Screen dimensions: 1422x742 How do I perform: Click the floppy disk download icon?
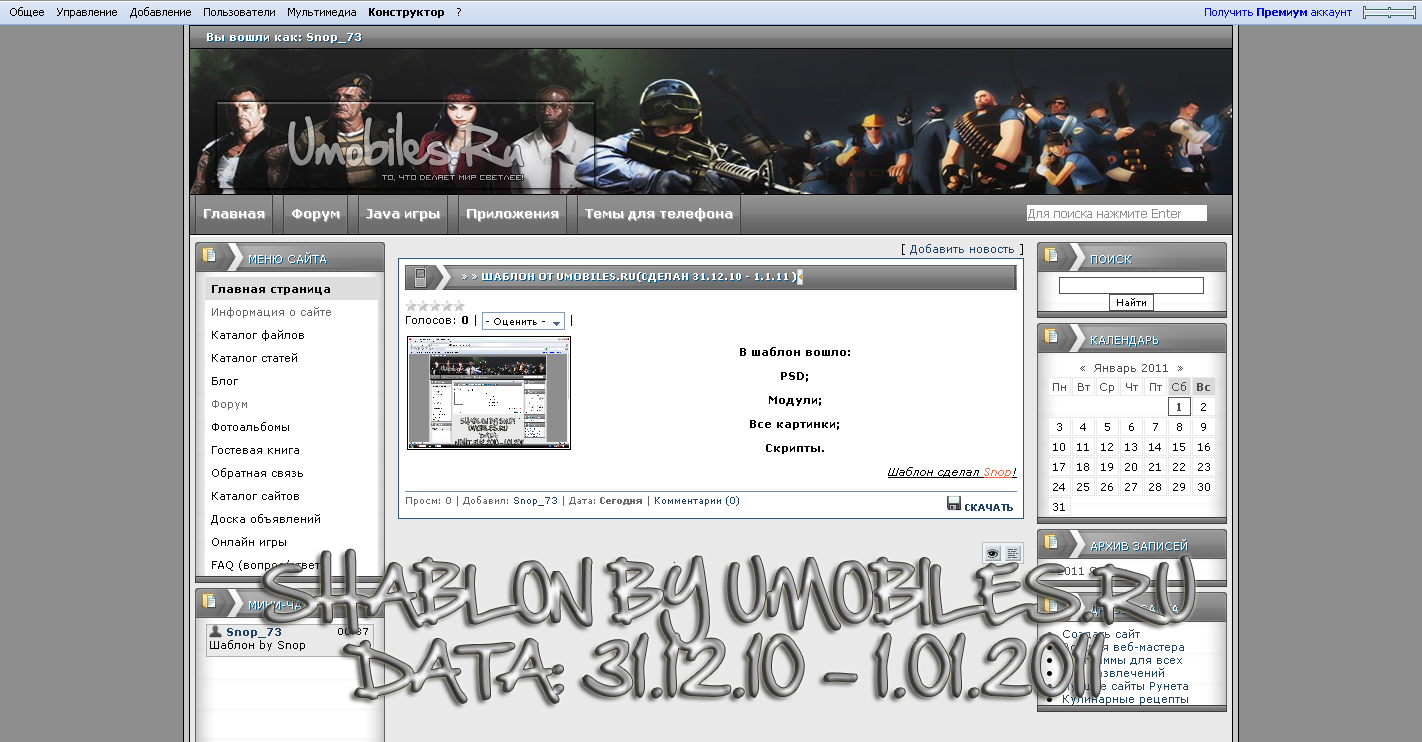[954, 504]
